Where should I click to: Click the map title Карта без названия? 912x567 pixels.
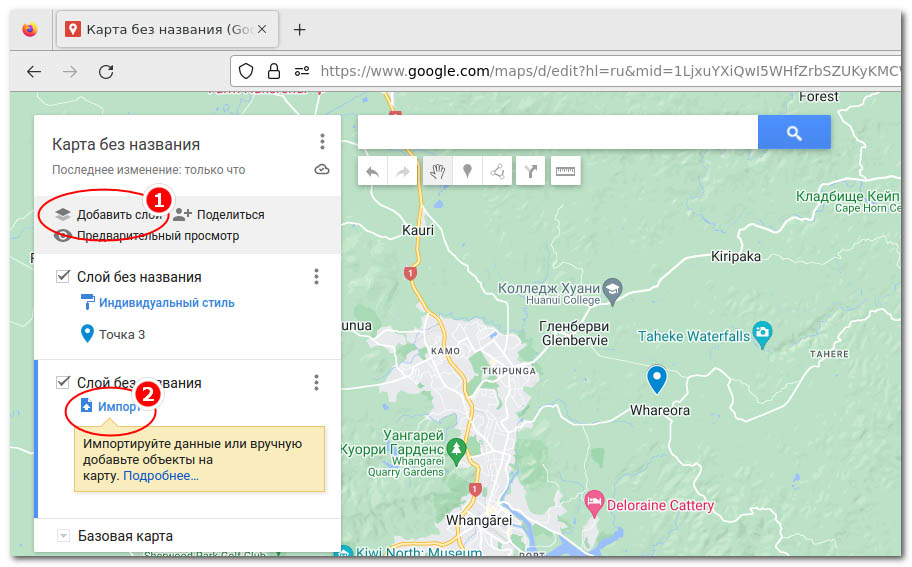click(126, 144)
